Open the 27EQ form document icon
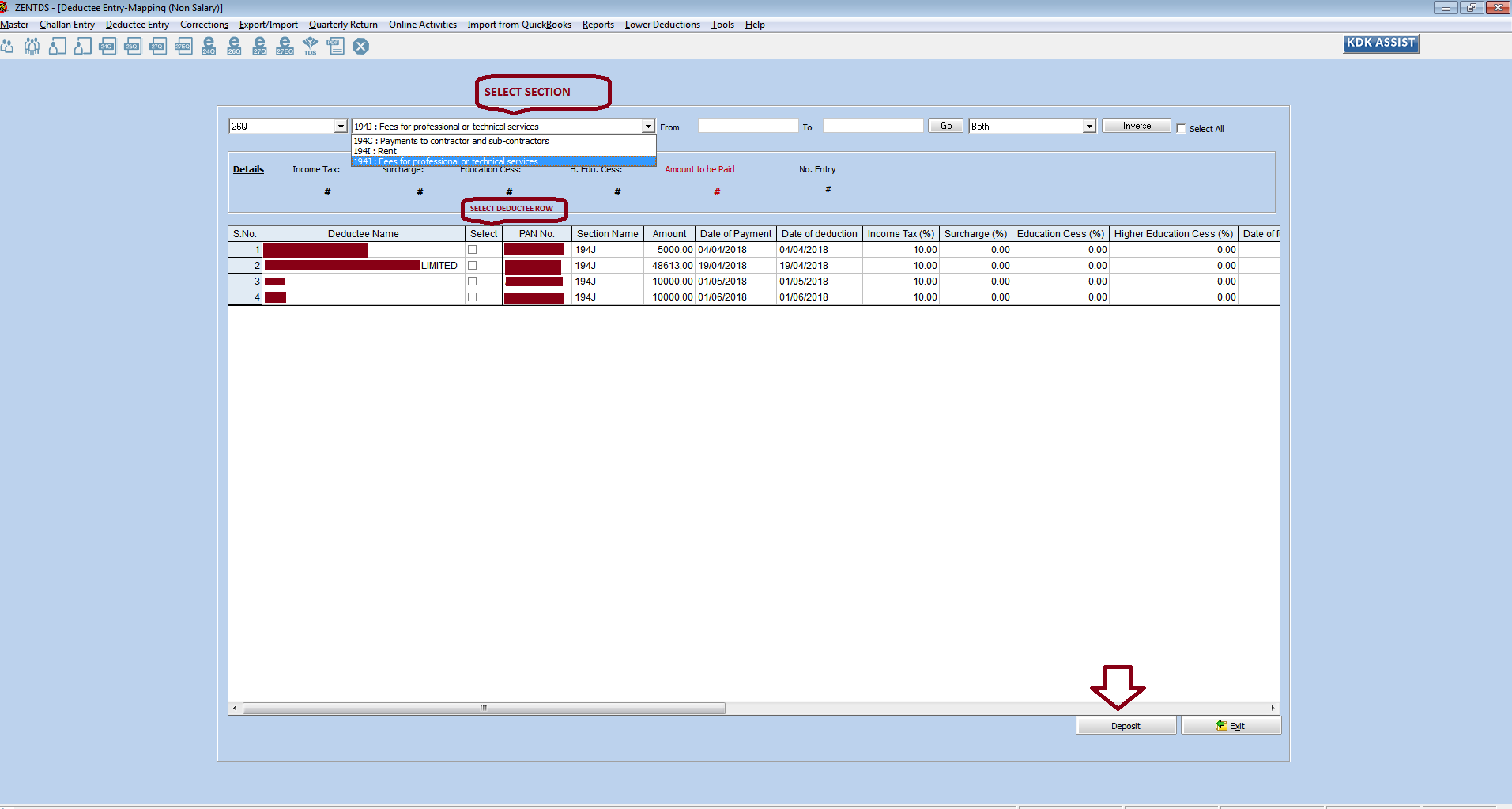The height and width of the screenshot is (809, 1512). click(x=183, y=46)
